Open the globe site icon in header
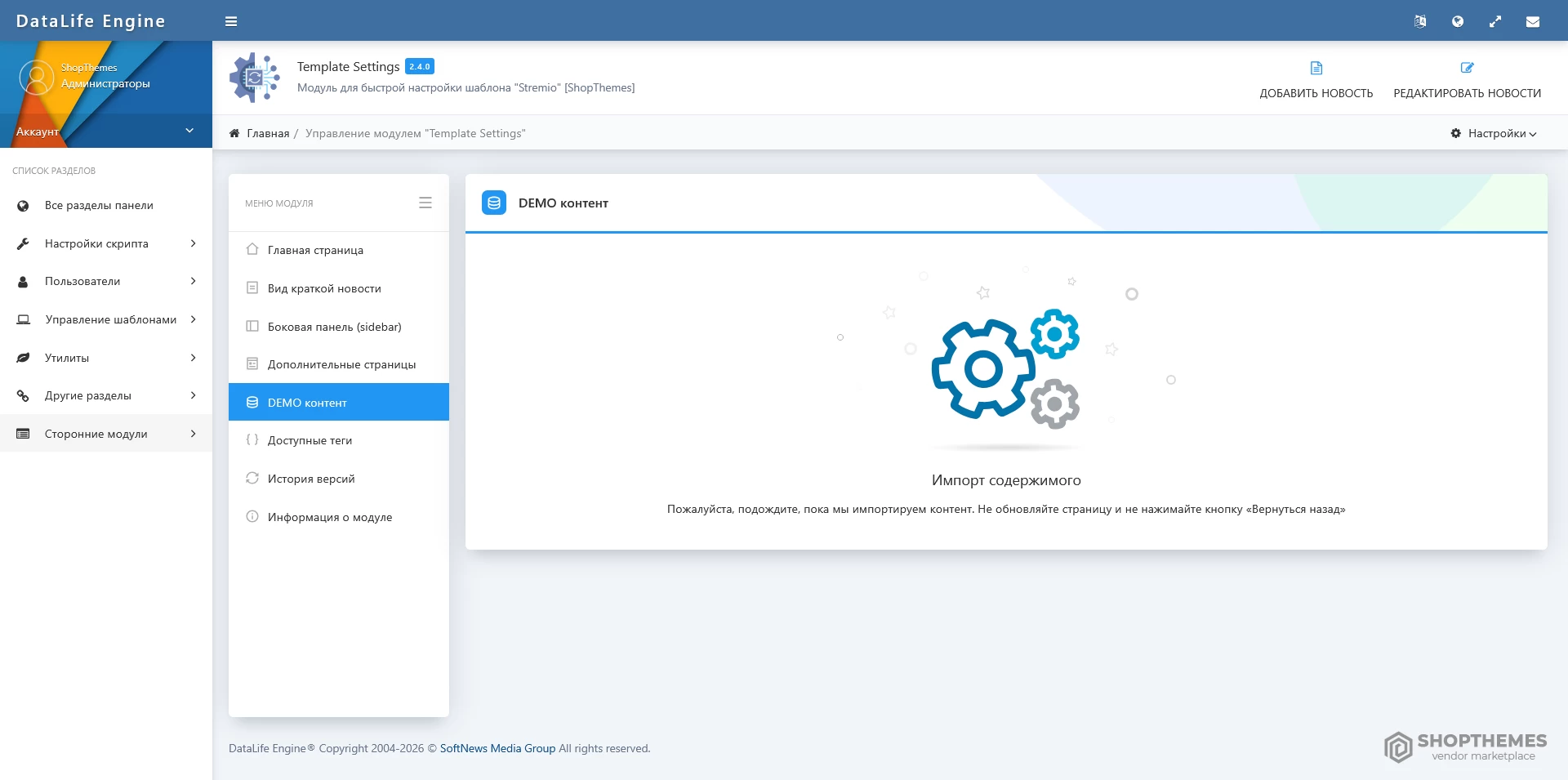The height and width of the screenshot is (780, 1568). point(1458,21)
